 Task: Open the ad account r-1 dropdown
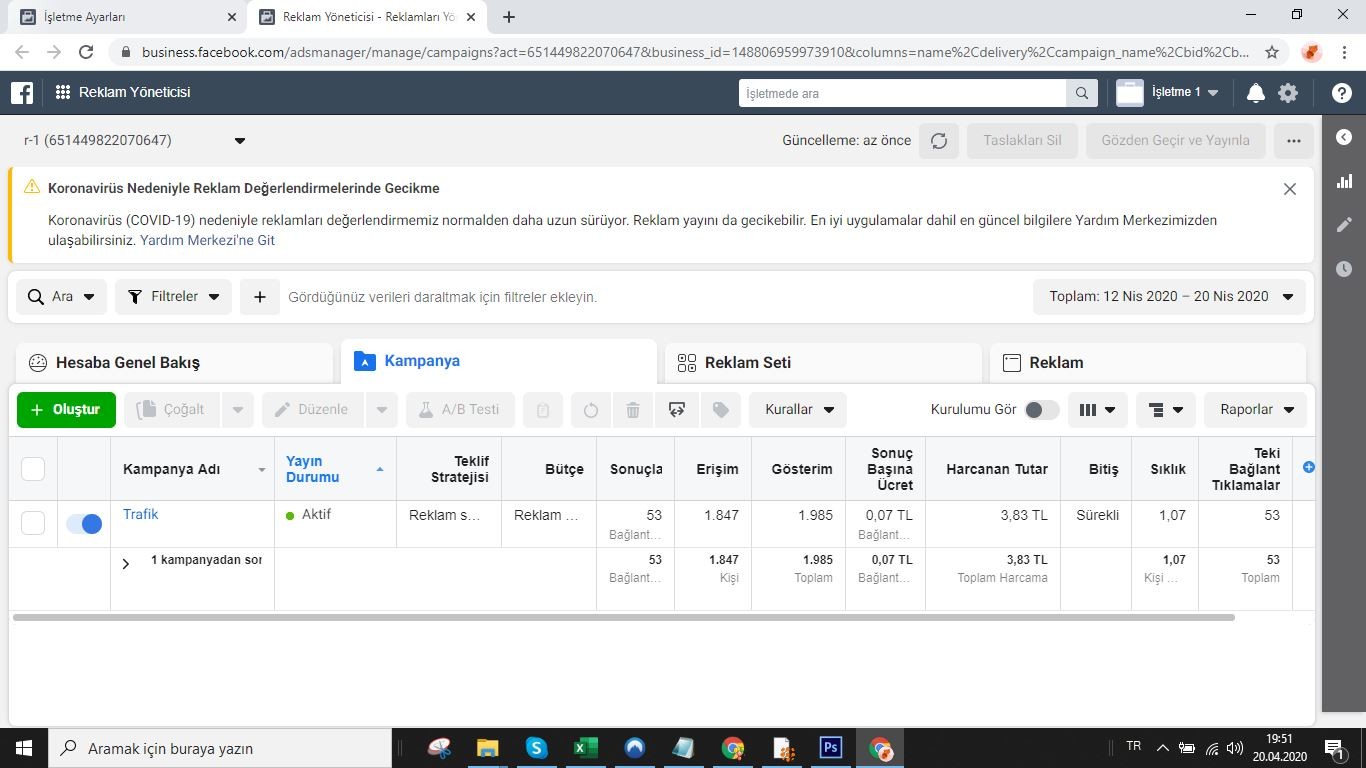click(x=135, y=141)
